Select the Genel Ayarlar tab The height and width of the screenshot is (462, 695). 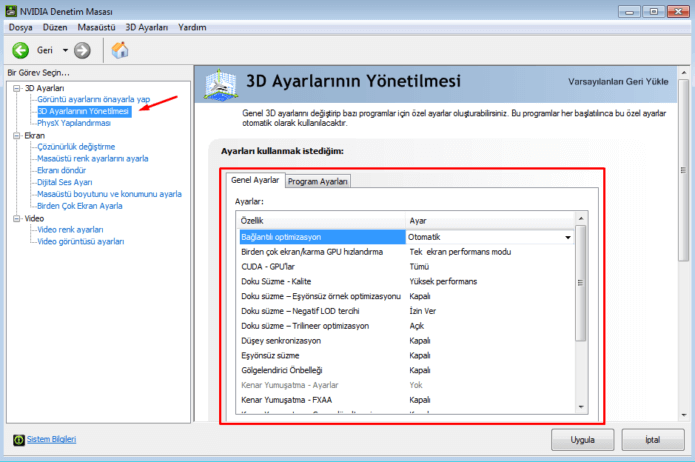(x=255, y=180)
